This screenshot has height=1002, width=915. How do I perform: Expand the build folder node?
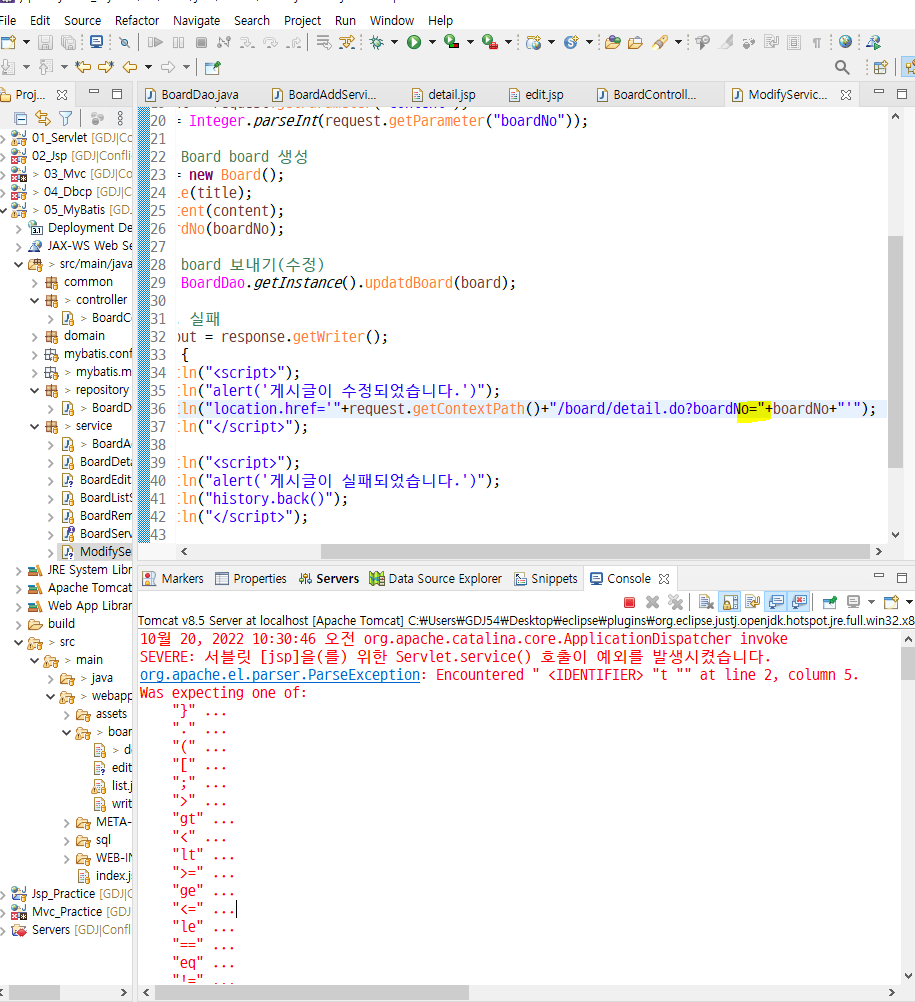pyautogui.click(x=19, y=624)
